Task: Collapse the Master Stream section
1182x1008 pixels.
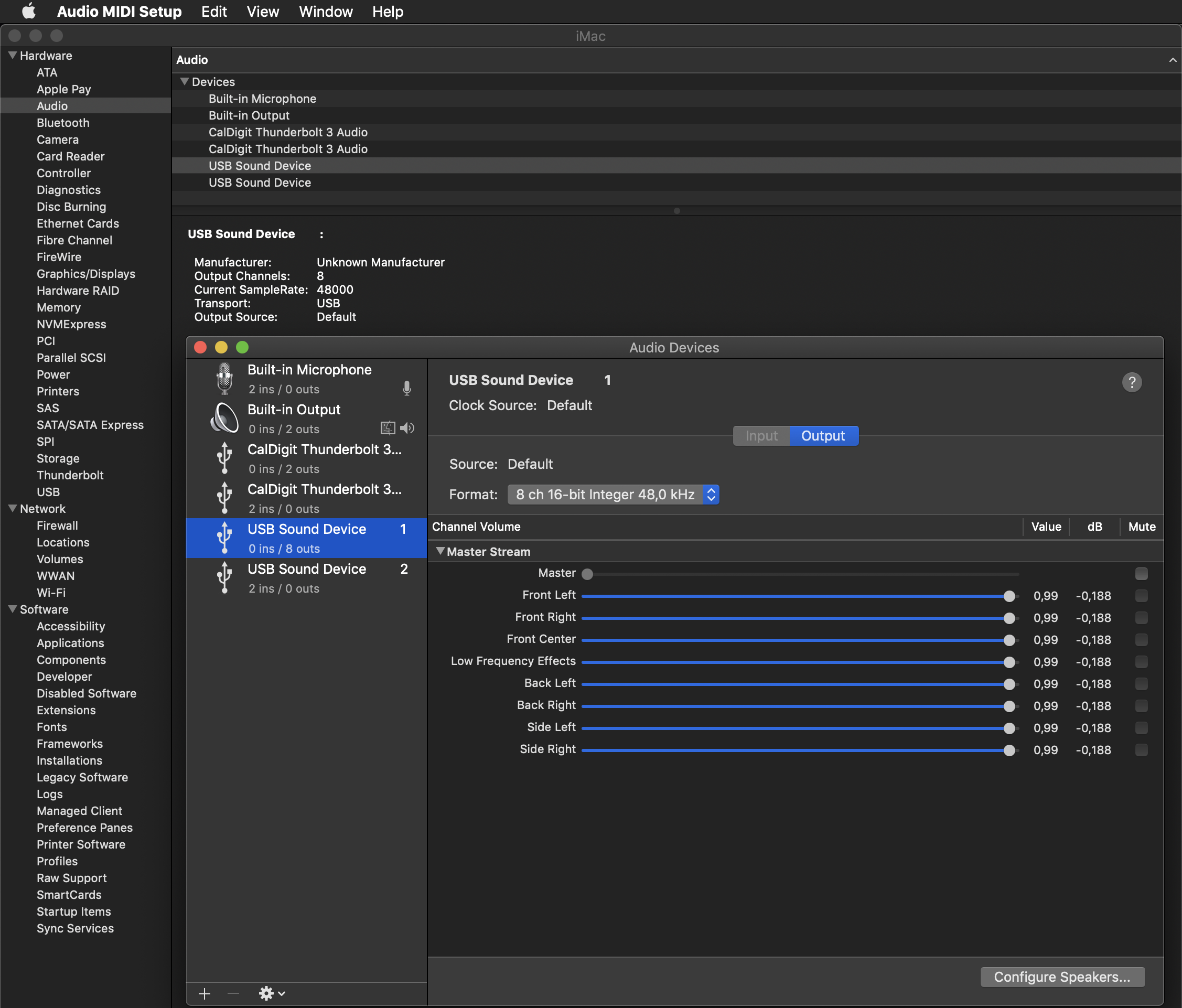Action: pos(440,551)
